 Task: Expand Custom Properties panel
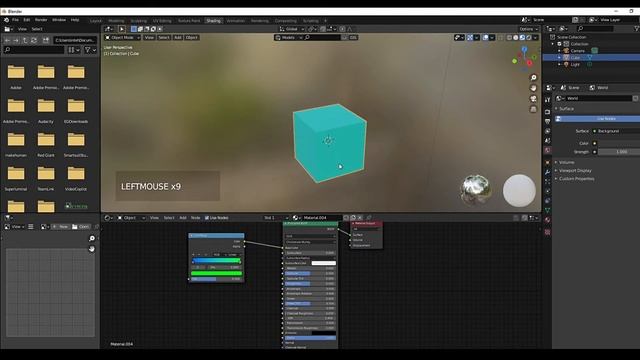(x=576, y=178)
